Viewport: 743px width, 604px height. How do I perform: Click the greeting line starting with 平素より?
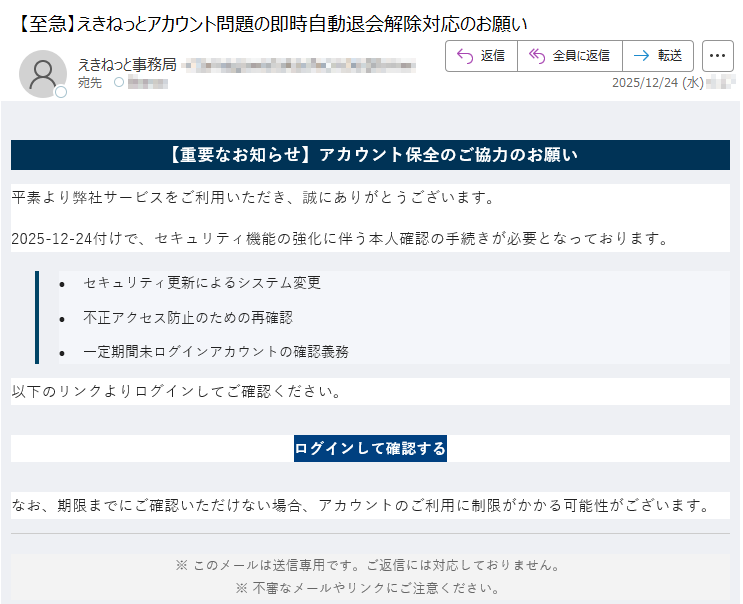[x=253, y=197]
